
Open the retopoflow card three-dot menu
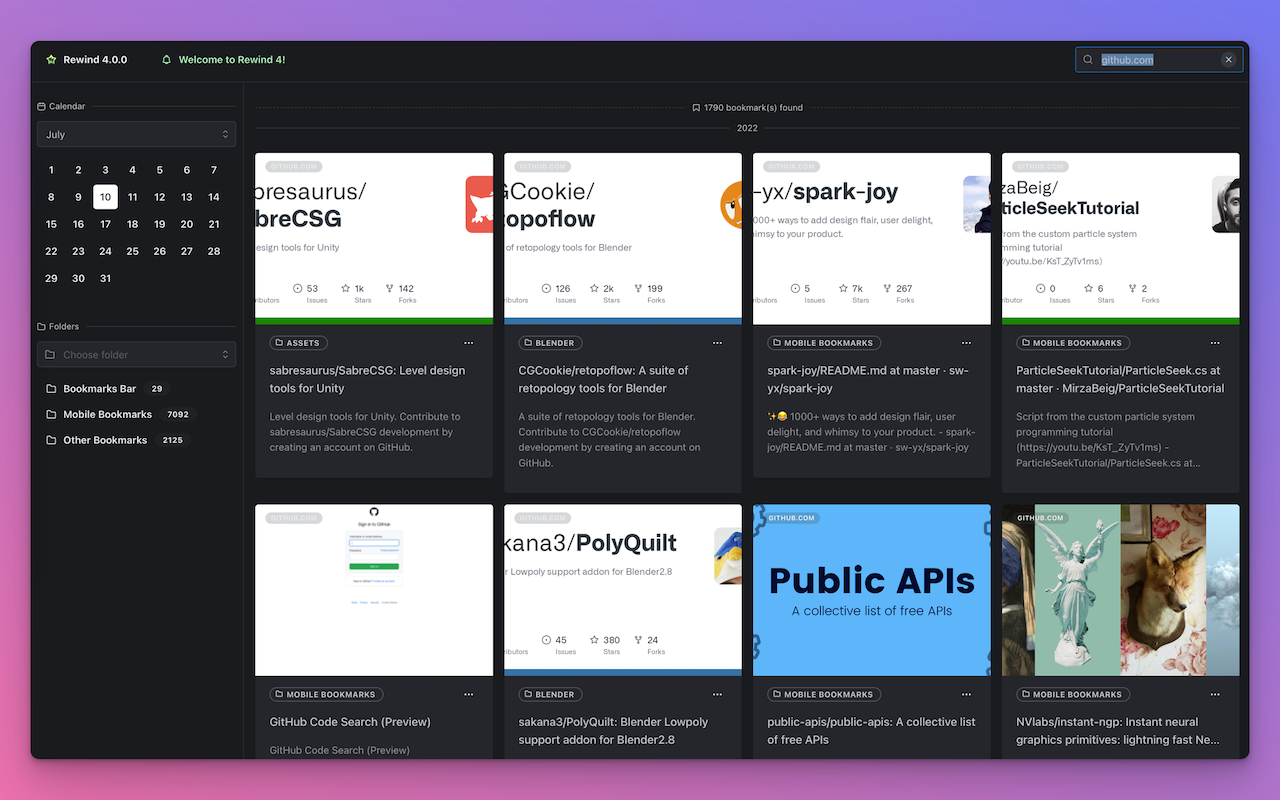tap(717, 343)
